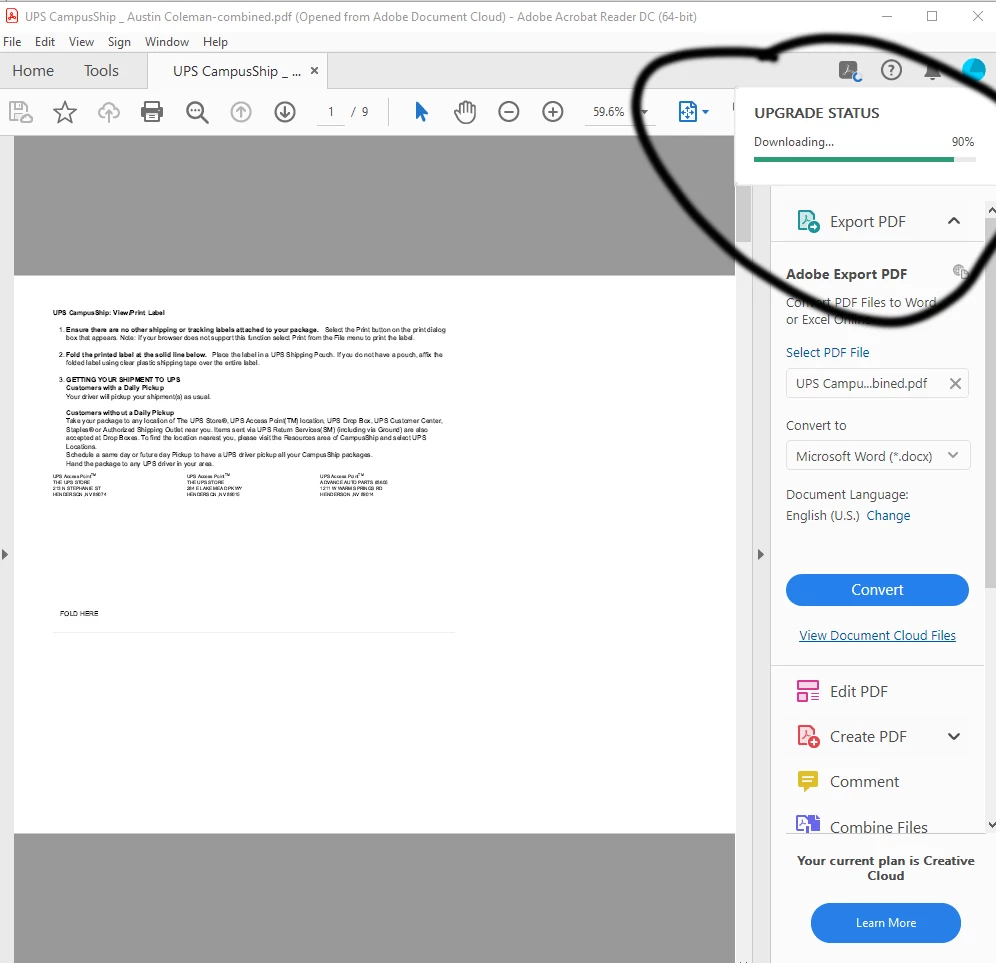
Task: Click the blue Convert button
Action: coord(877,589)
